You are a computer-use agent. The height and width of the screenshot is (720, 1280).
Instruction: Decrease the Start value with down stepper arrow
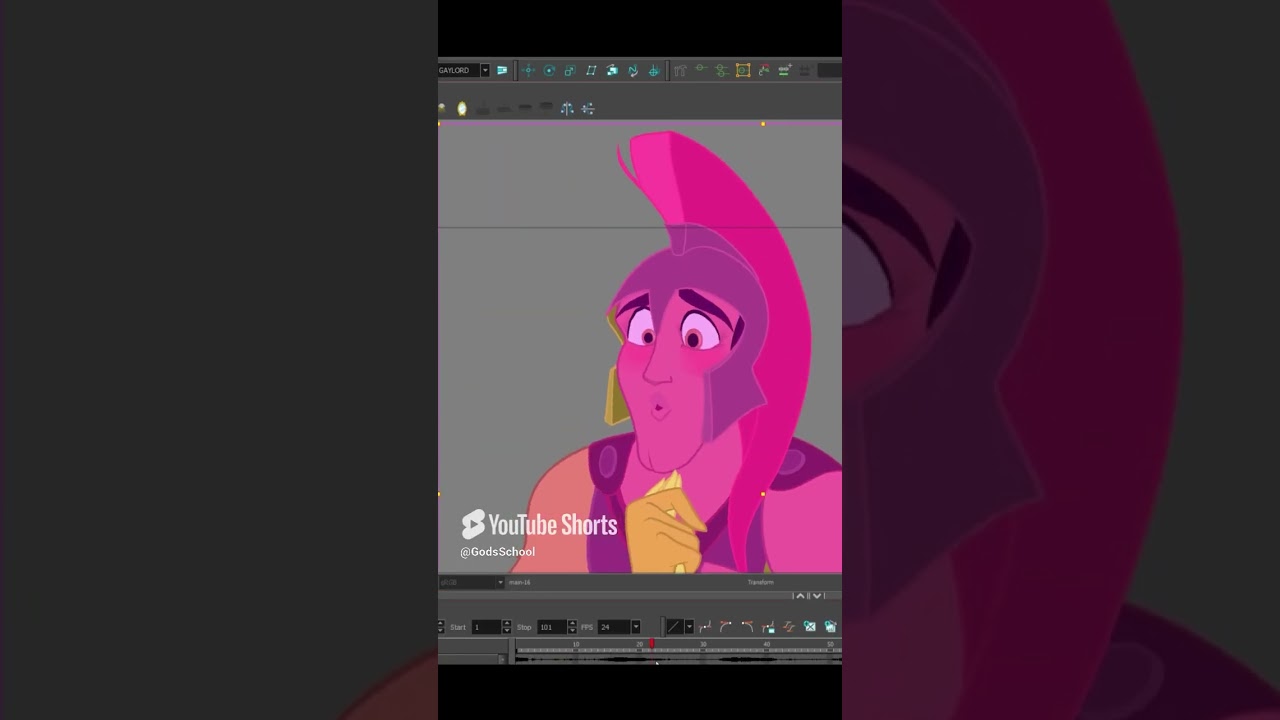click(507, 631)
